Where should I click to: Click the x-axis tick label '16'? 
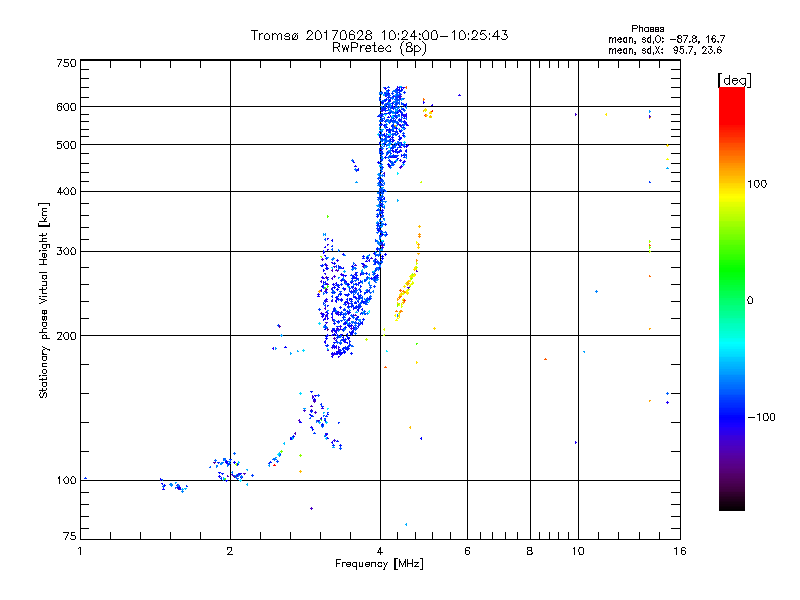pos(680,551)
